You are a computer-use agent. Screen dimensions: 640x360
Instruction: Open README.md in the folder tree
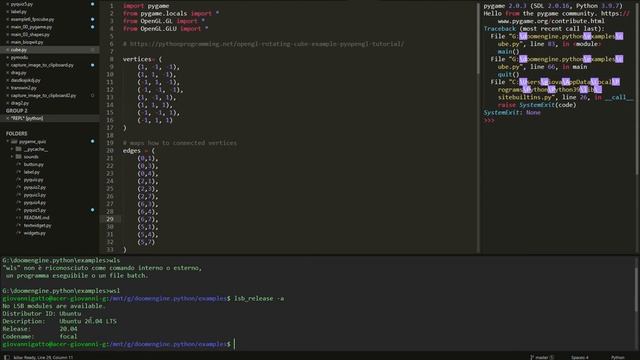tap(36, 218)
